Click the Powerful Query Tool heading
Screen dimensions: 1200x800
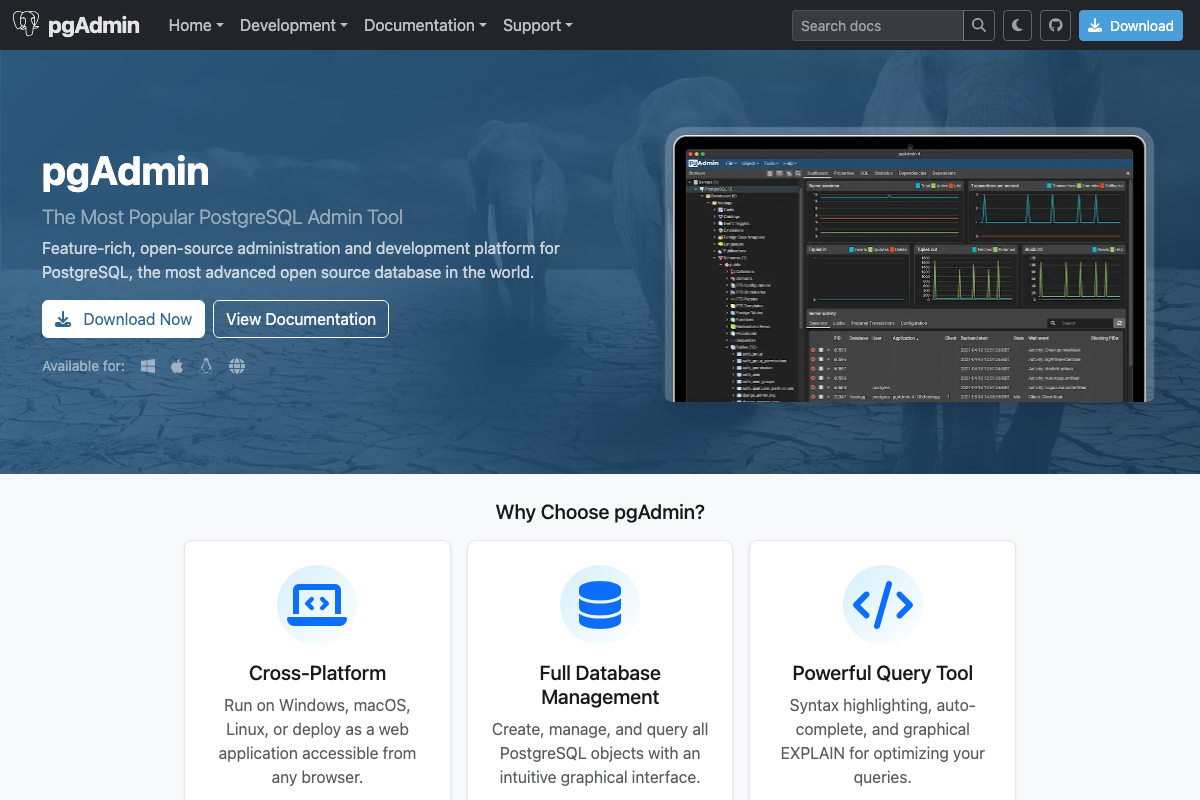(x=883, y=673)
